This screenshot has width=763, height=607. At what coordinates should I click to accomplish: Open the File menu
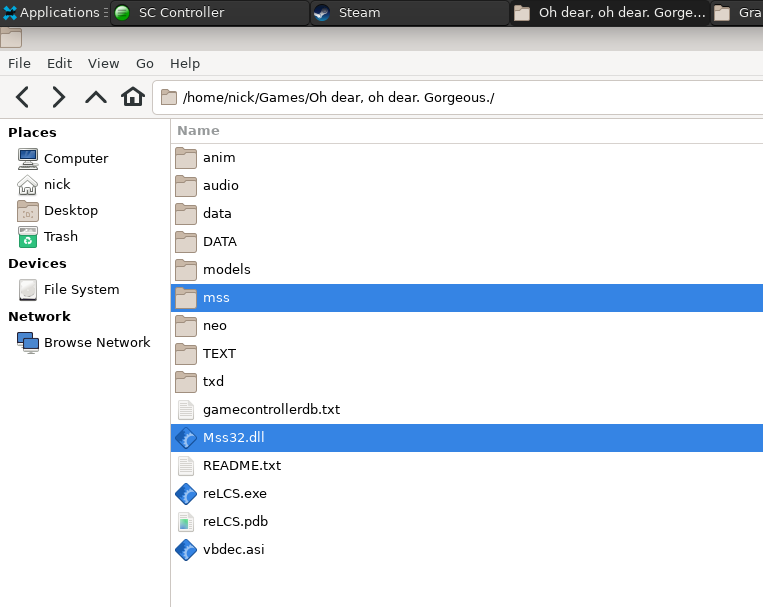[x=19, y=63]
